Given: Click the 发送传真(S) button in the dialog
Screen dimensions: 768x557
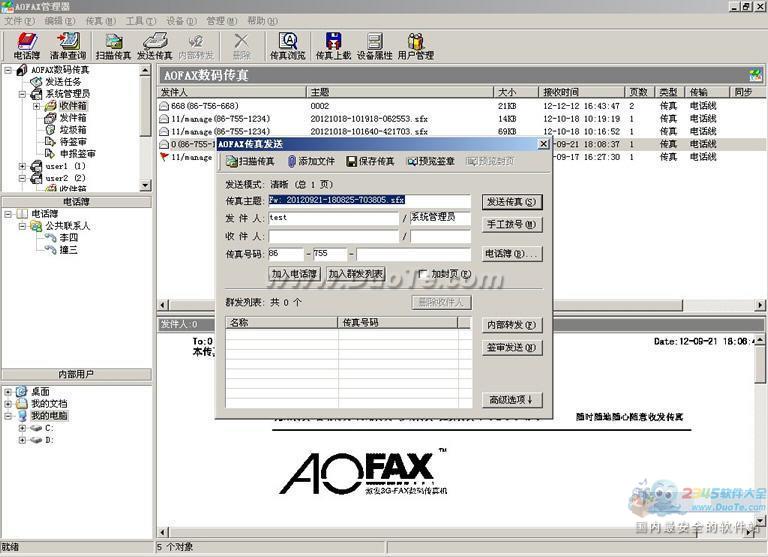Looking at the screenshot, I should 512,202.
